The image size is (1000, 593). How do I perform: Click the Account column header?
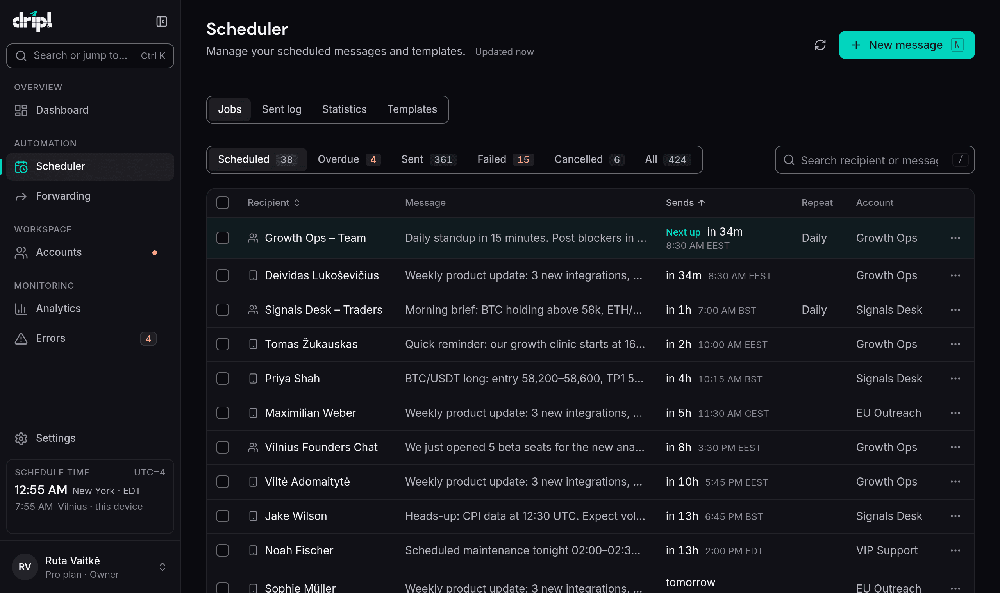point(874,203)
